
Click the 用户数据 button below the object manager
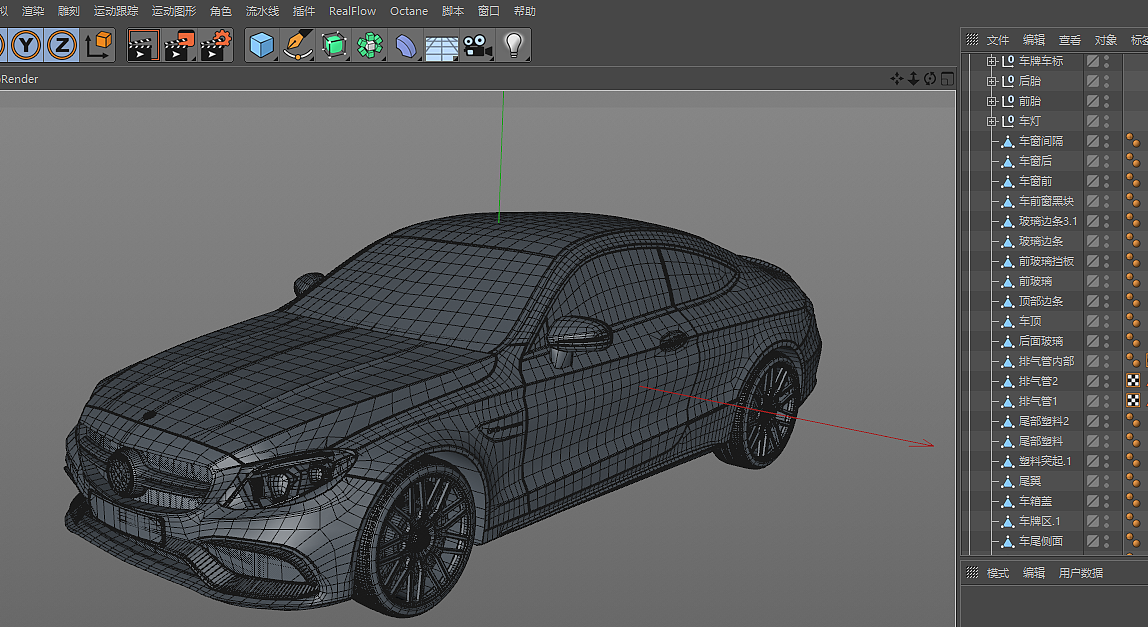tap(1083, 572)
